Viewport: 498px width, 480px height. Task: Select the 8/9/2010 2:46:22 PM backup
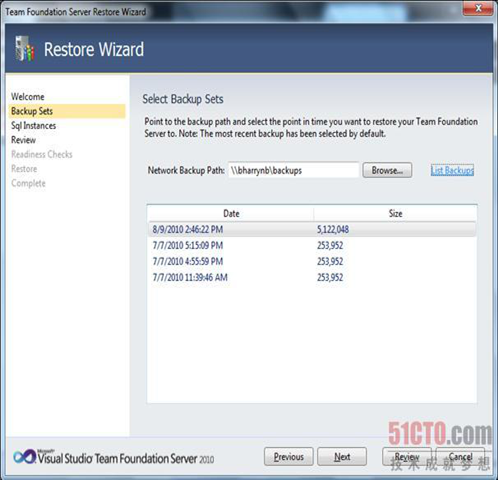tap(312, 229)
